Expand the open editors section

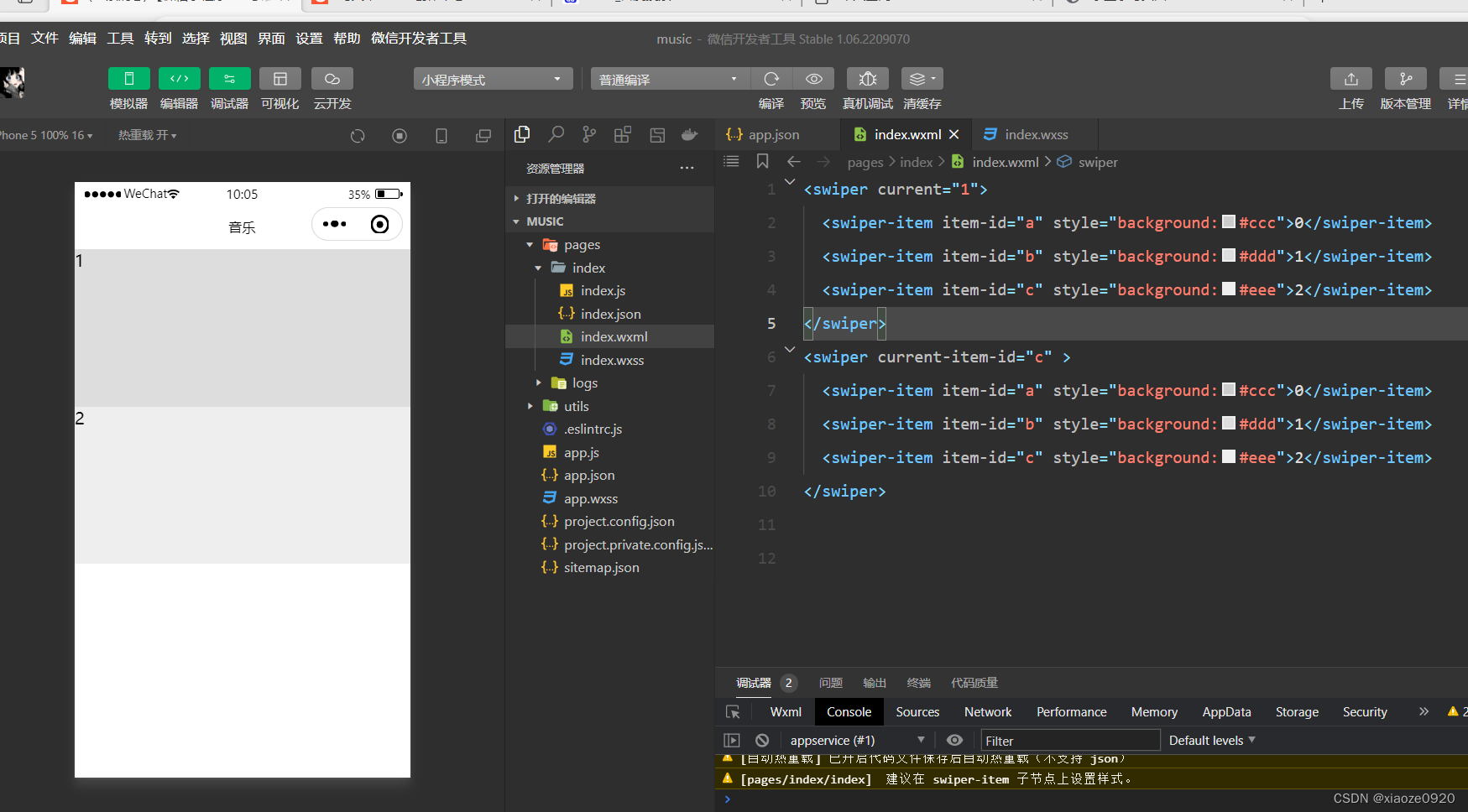610,199
